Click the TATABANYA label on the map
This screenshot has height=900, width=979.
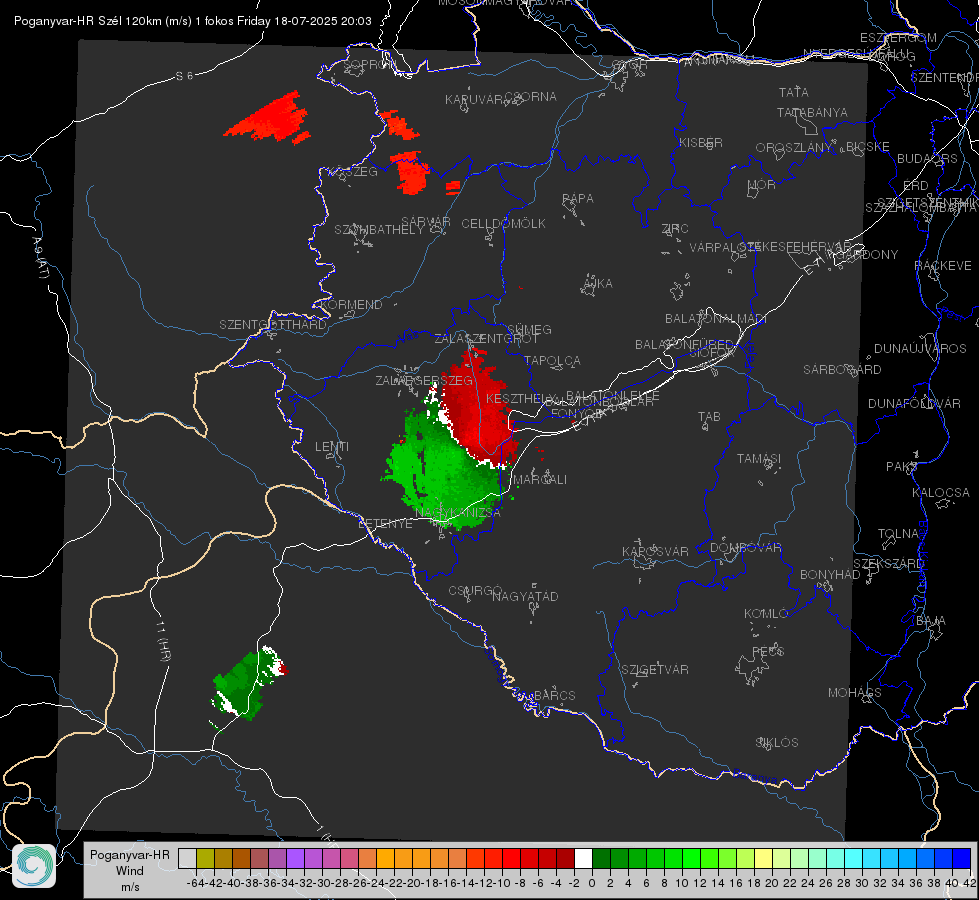(812, 112)
